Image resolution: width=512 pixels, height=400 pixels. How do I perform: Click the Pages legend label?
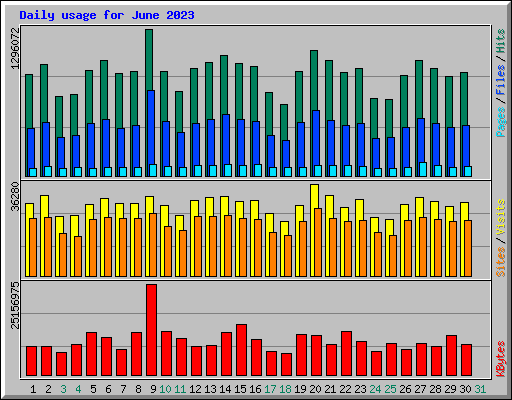500,122
